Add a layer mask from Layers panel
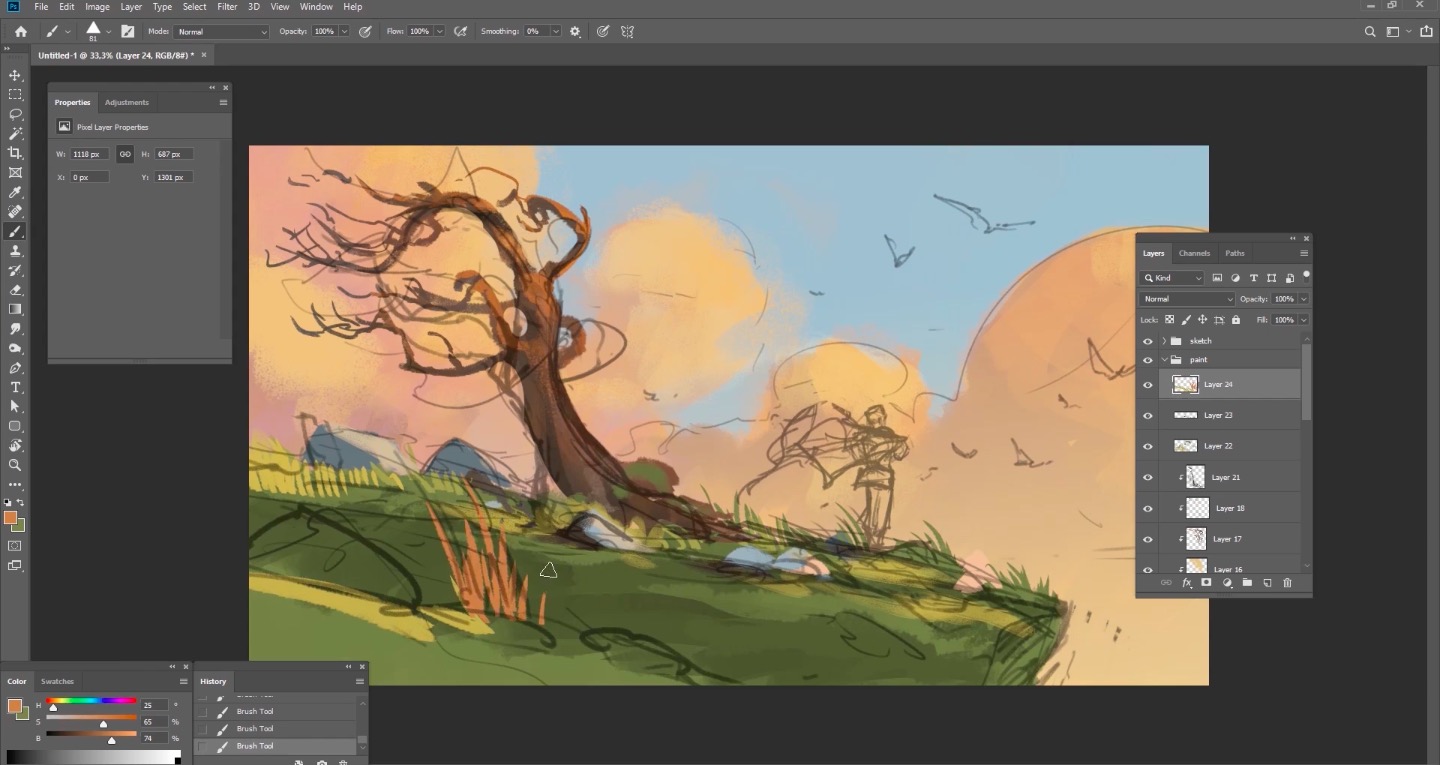Viewport: 1440px width, 765px height. [1206, 583]
